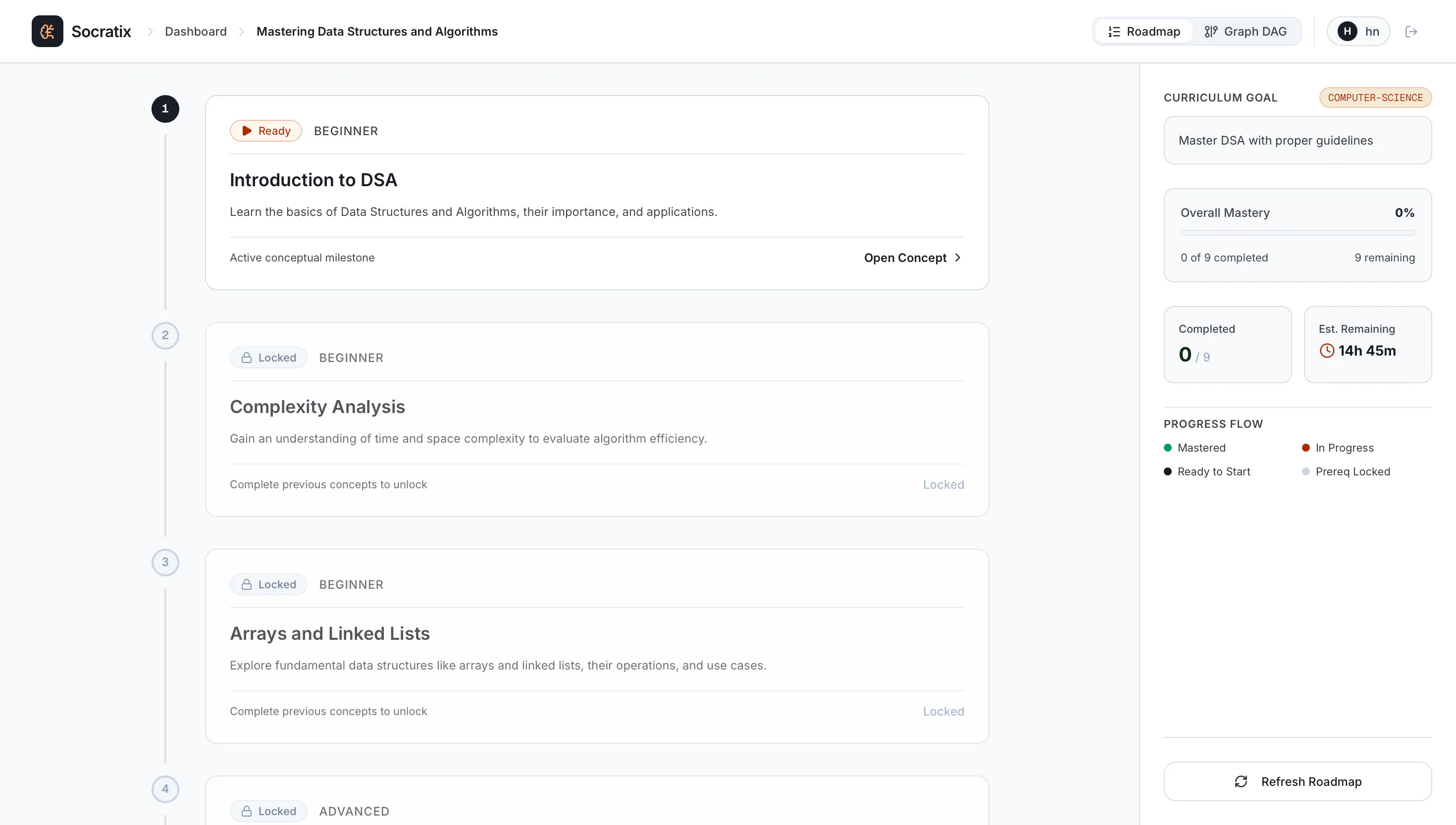The width and height of the screenshot is (1456, 825).
Task: Click the Arrays and Linked Lists description text
Action: 497,665
